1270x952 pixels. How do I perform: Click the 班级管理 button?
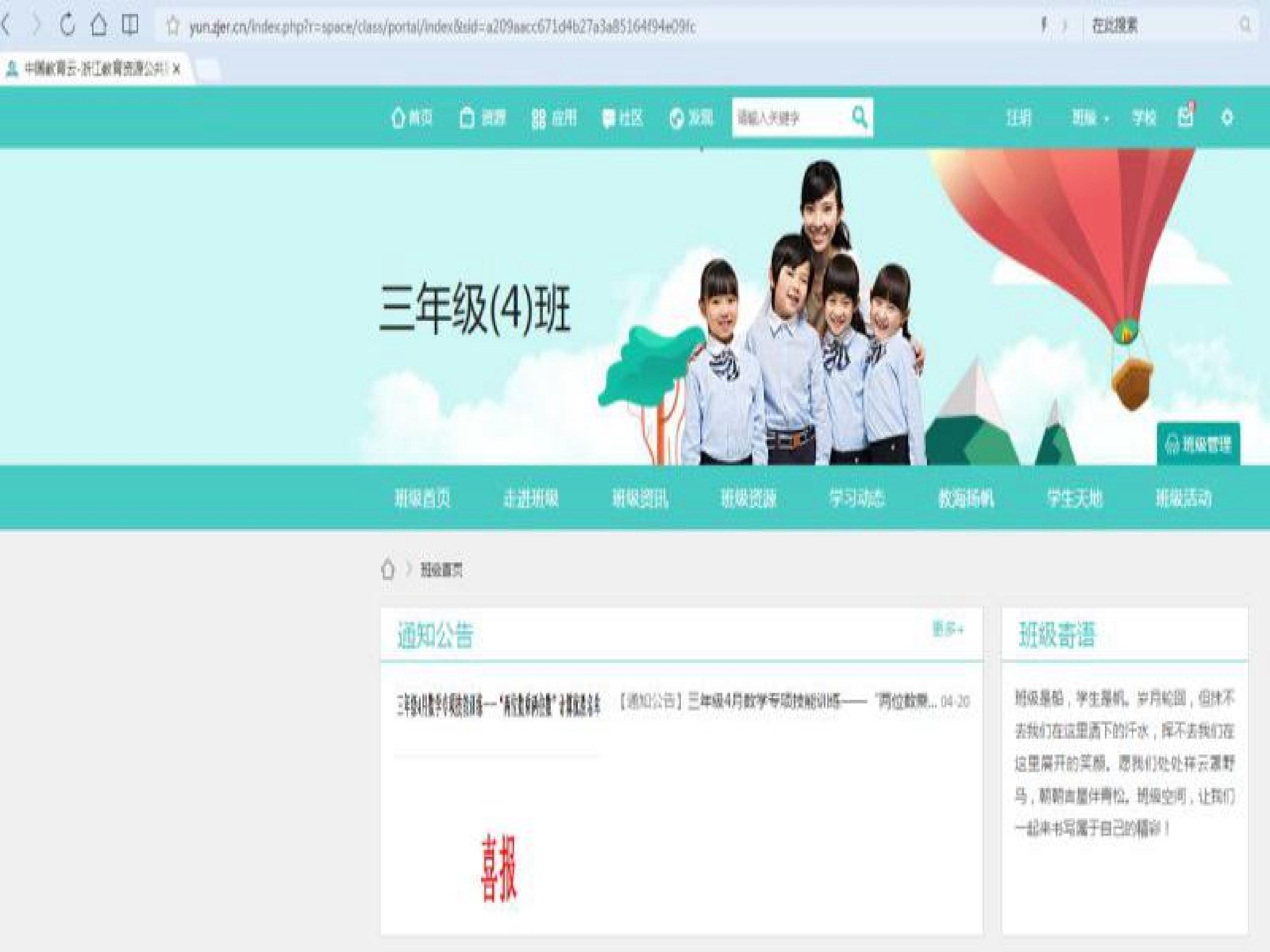point(1198,443)
